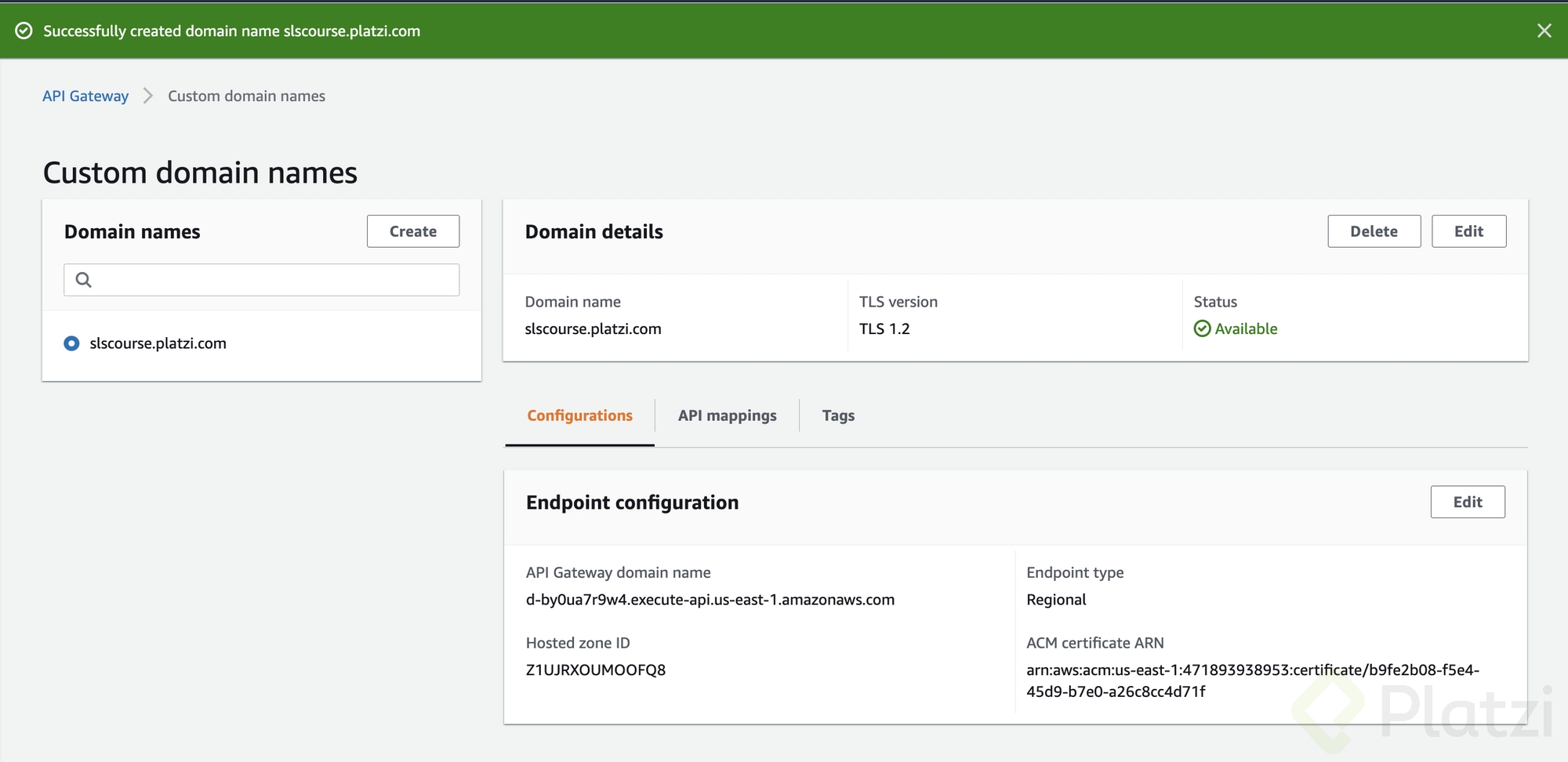Click the green success checkmark icon in banner
This screenshot has width=1568, height=762.
pos(24,31)
